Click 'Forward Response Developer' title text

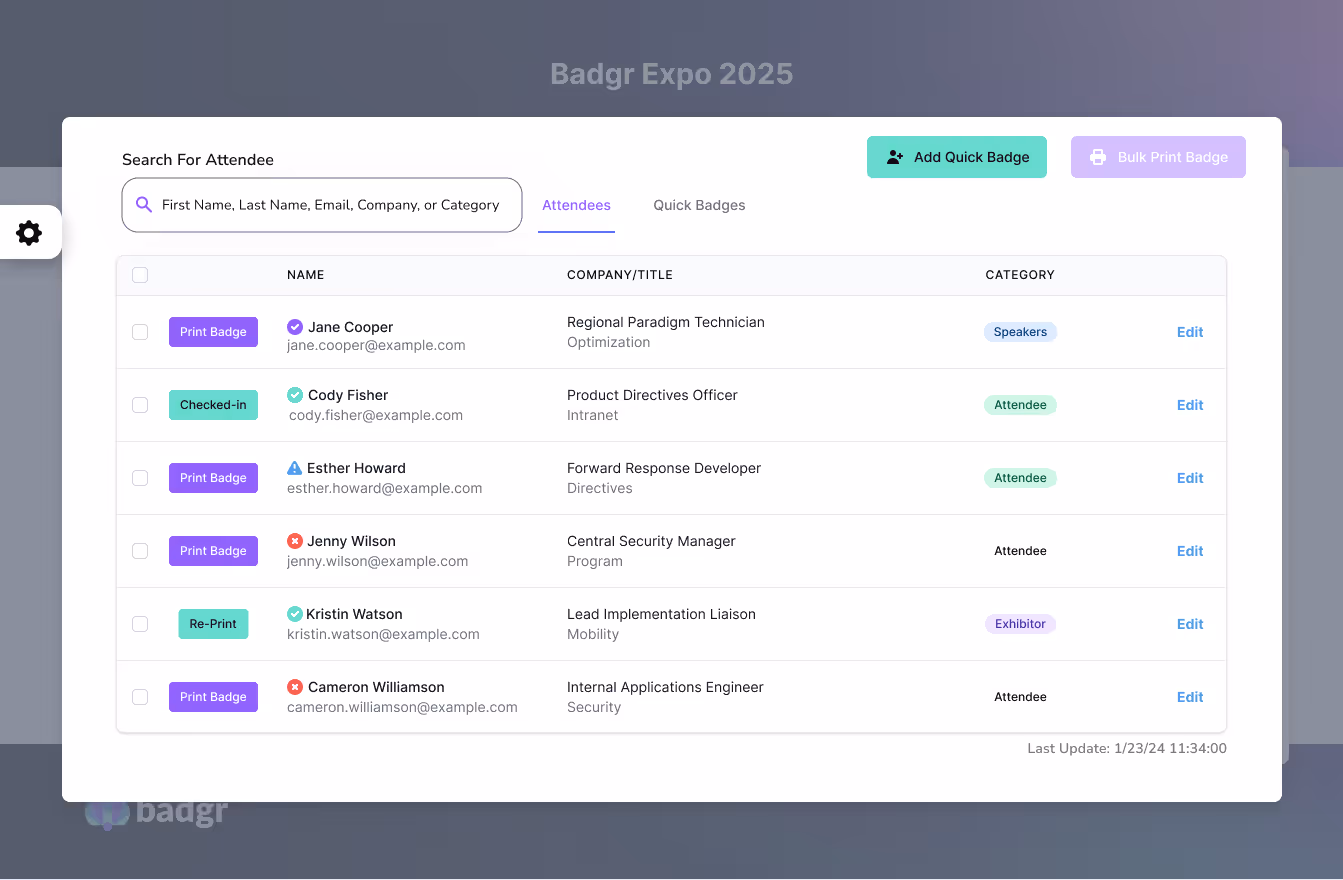[664, 468]
